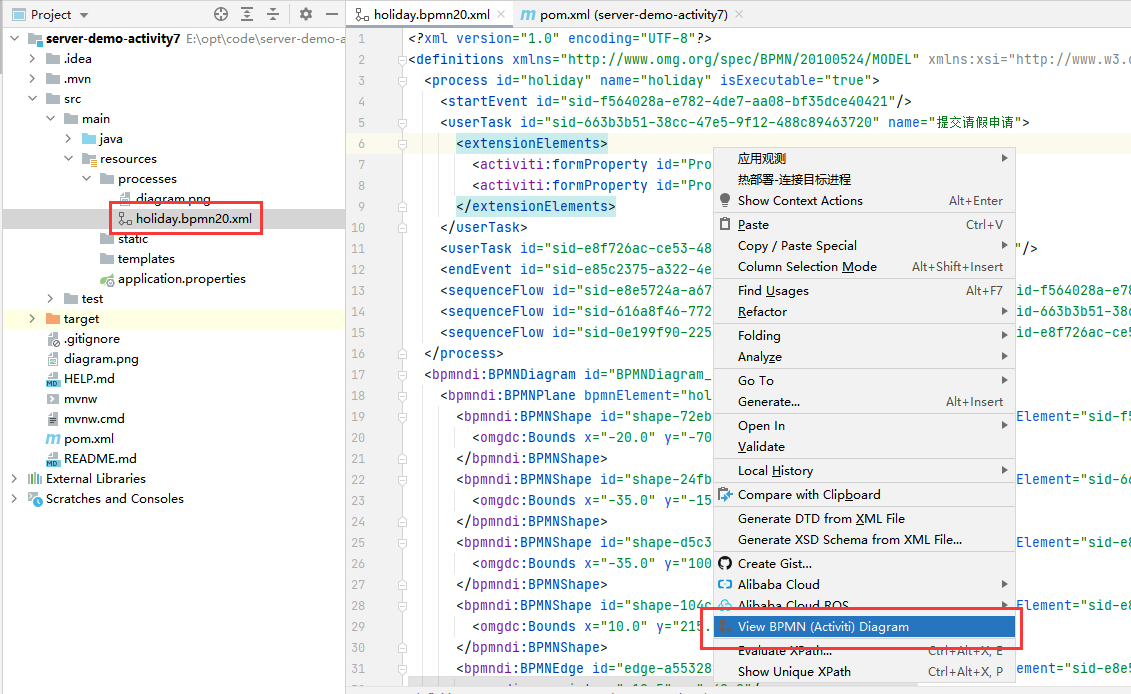Close the pom.xml editor tab
1131x694 pixels.
739,14
